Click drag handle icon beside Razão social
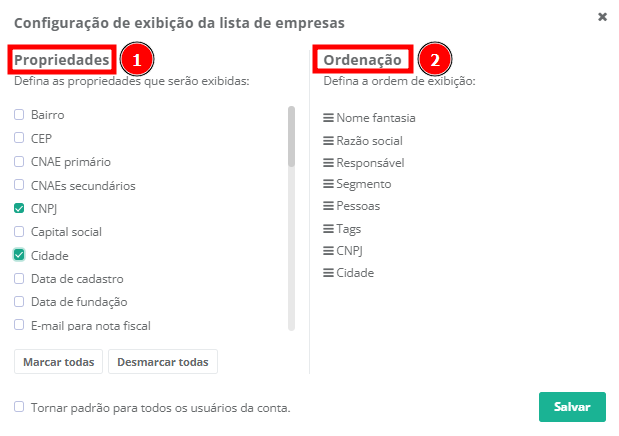The height and width of the screenshot is (436, 619). point(328,141)
